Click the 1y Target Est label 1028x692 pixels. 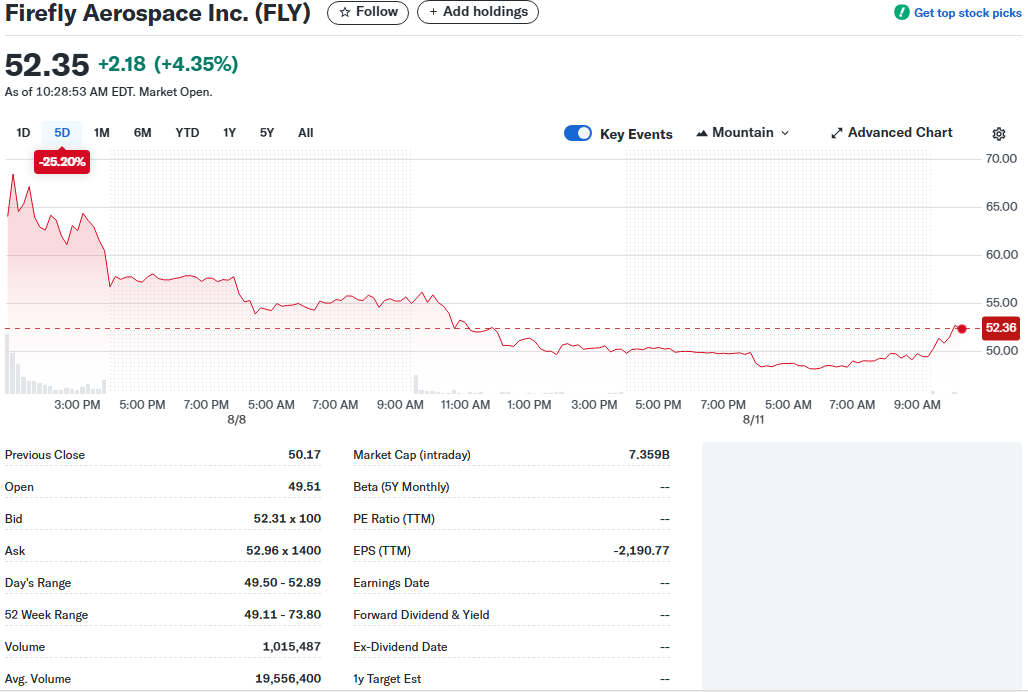point(387,680)
